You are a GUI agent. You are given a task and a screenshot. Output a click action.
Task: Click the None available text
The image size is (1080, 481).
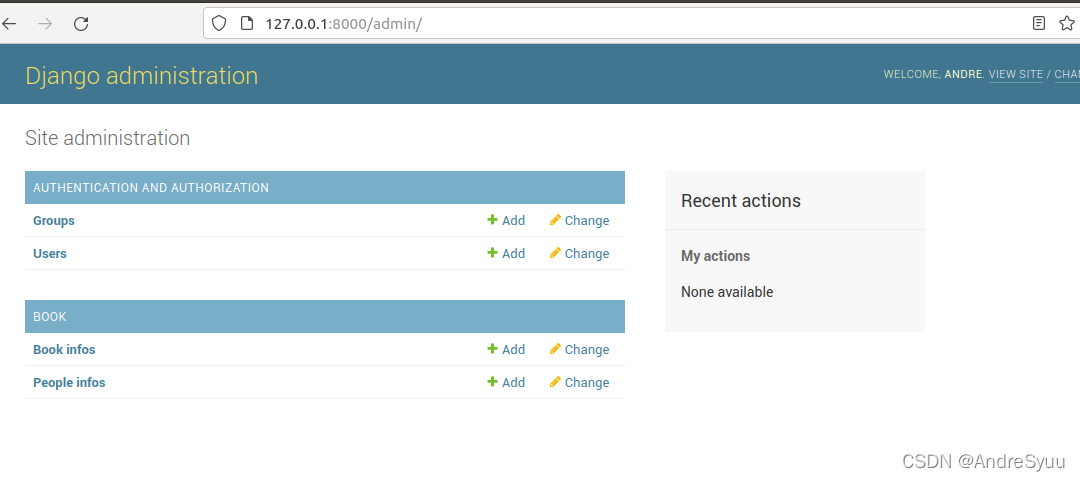[x=727, y=292]
